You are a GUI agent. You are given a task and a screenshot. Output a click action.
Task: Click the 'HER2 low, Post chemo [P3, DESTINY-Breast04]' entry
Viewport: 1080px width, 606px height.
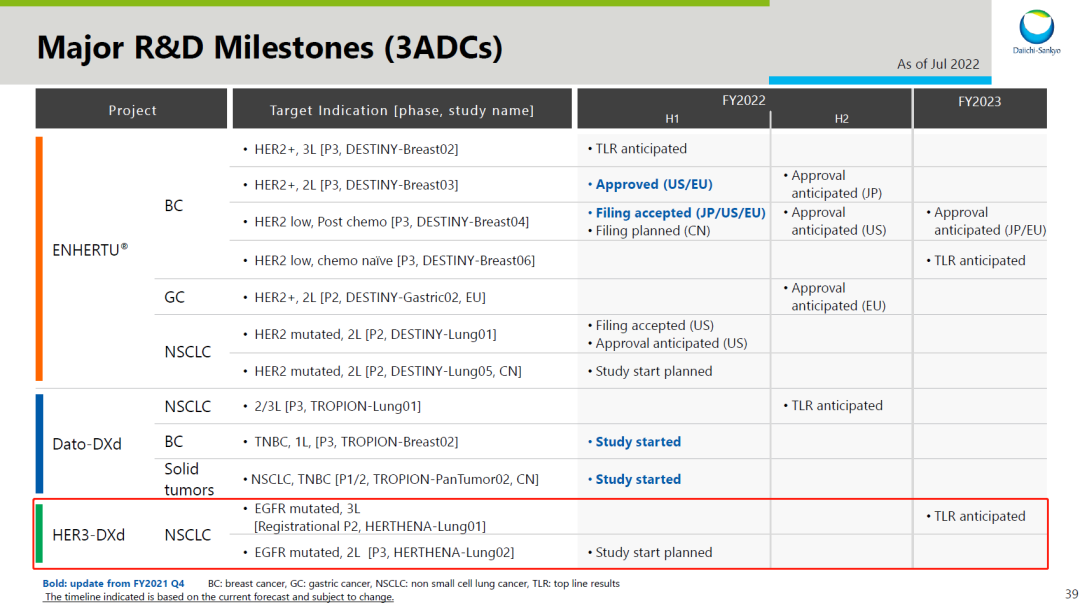(391, 222)
